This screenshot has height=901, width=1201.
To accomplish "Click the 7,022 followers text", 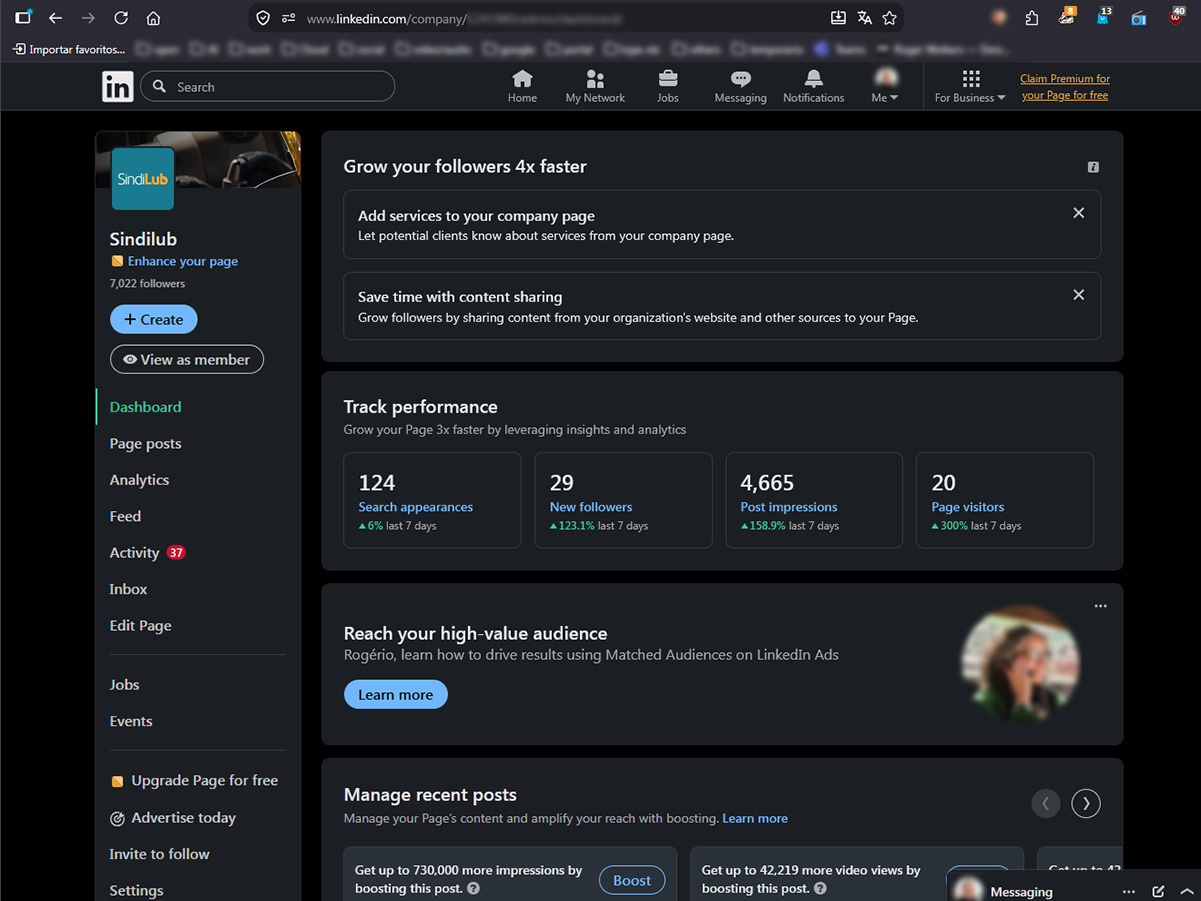I will tap(147, 283).
